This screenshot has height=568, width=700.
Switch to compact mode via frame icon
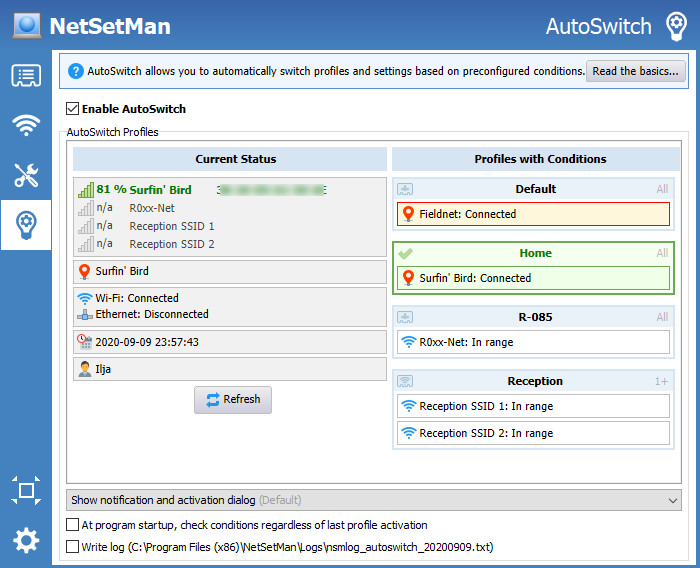[x=26, y=490]
